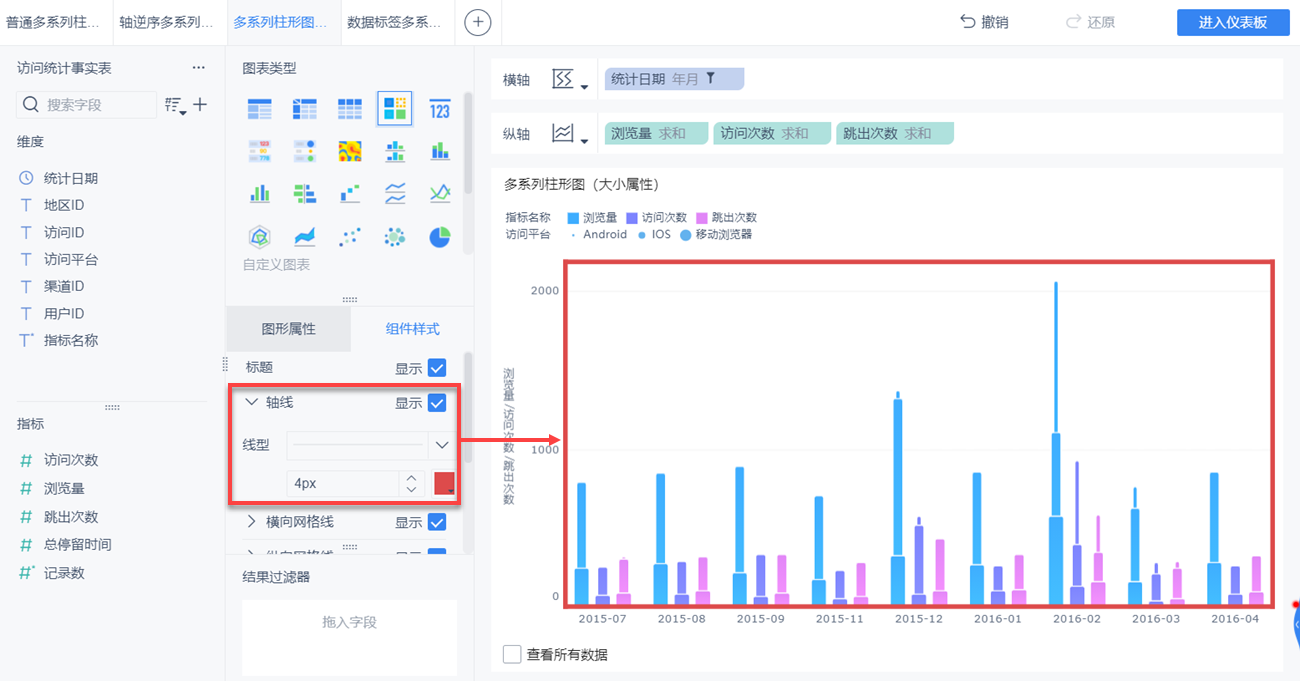
Task: Add a new chart tab with plus
Action: pos(478,22)
